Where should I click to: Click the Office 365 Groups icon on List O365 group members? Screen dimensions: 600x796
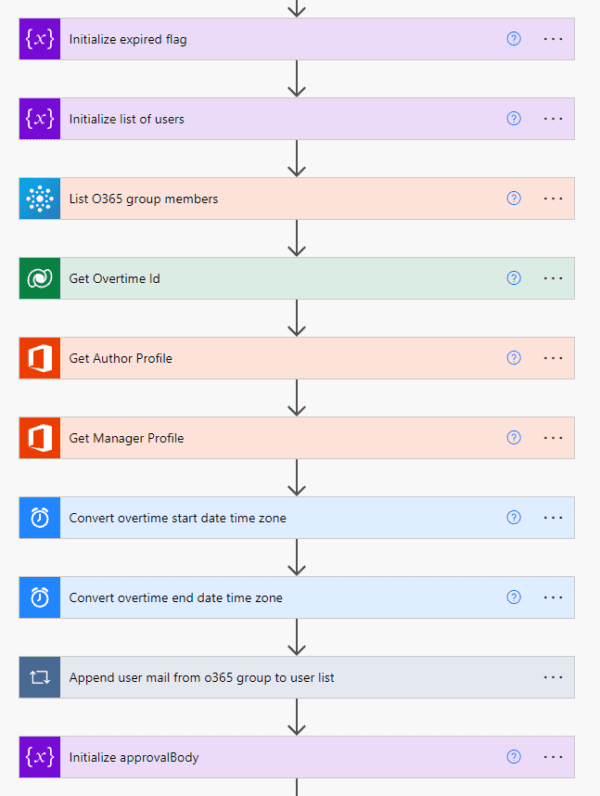coord(40,199)
